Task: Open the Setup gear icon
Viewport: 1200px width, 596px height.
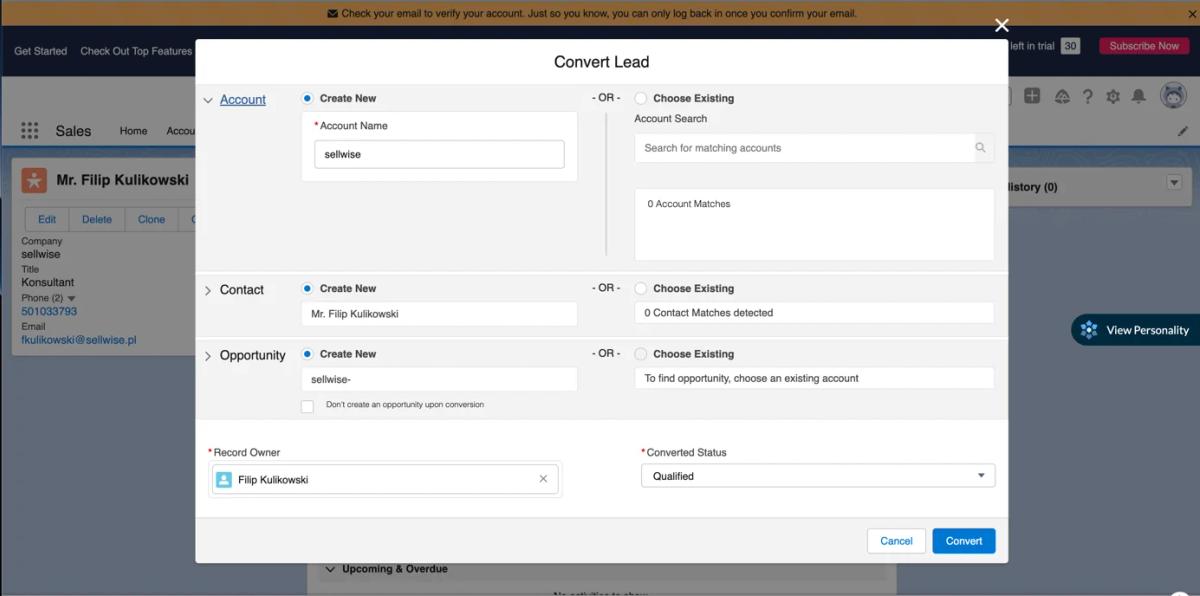Action: (x=1113, y=96)
